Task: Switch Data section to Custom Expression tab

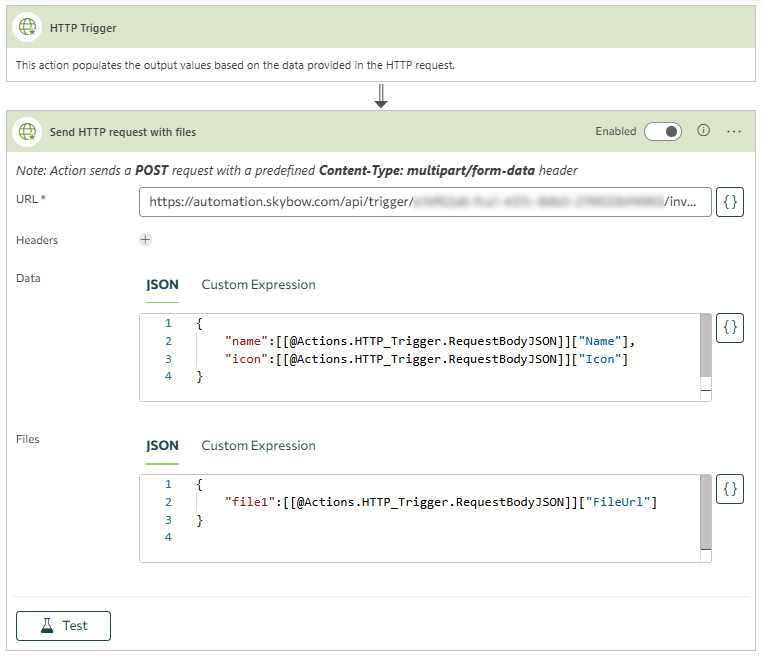Action: (258, 285)
